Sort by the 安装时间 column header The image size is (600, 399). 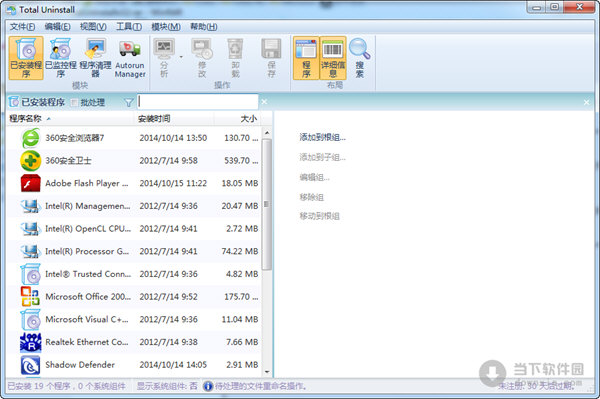[174, 119]
